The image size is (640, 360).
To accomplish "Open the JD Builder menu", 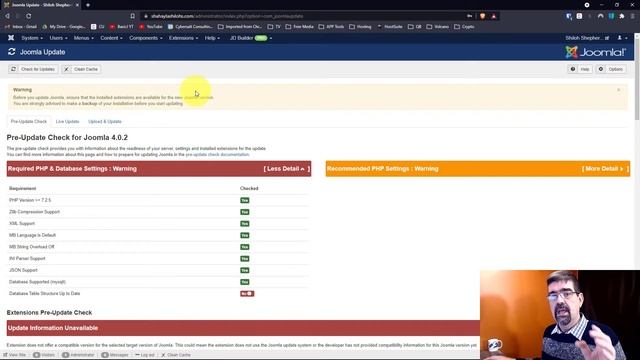I will pos(251,38).
